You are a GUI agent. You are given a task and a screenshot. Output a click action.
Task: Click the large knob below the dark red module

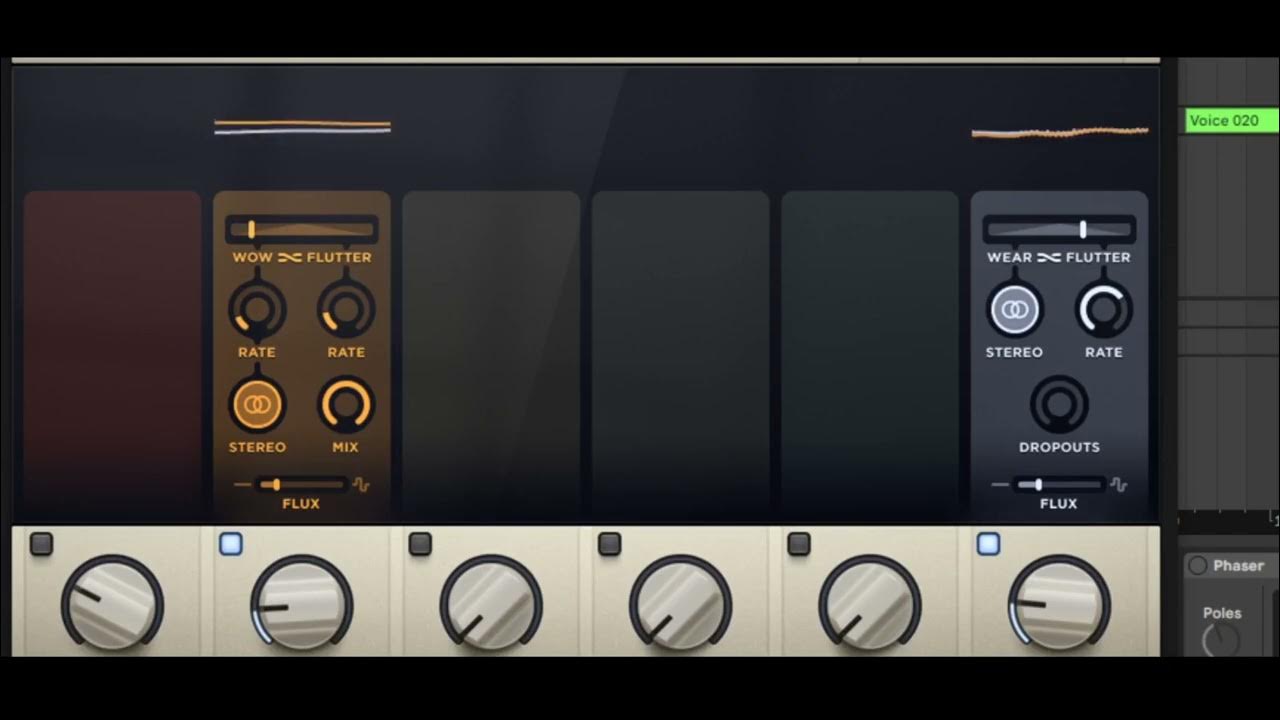112,605
